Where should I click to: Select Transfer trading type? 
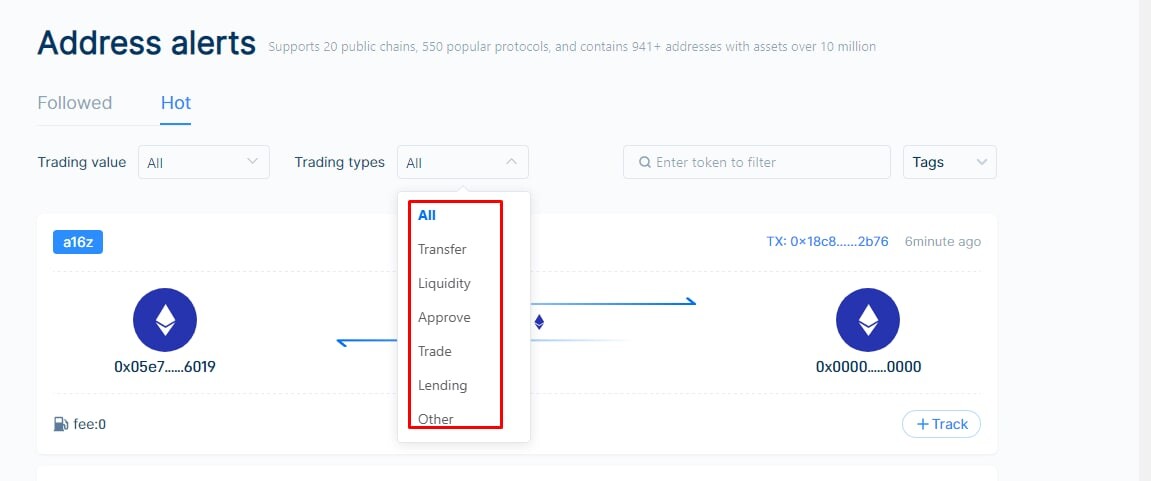442,249
